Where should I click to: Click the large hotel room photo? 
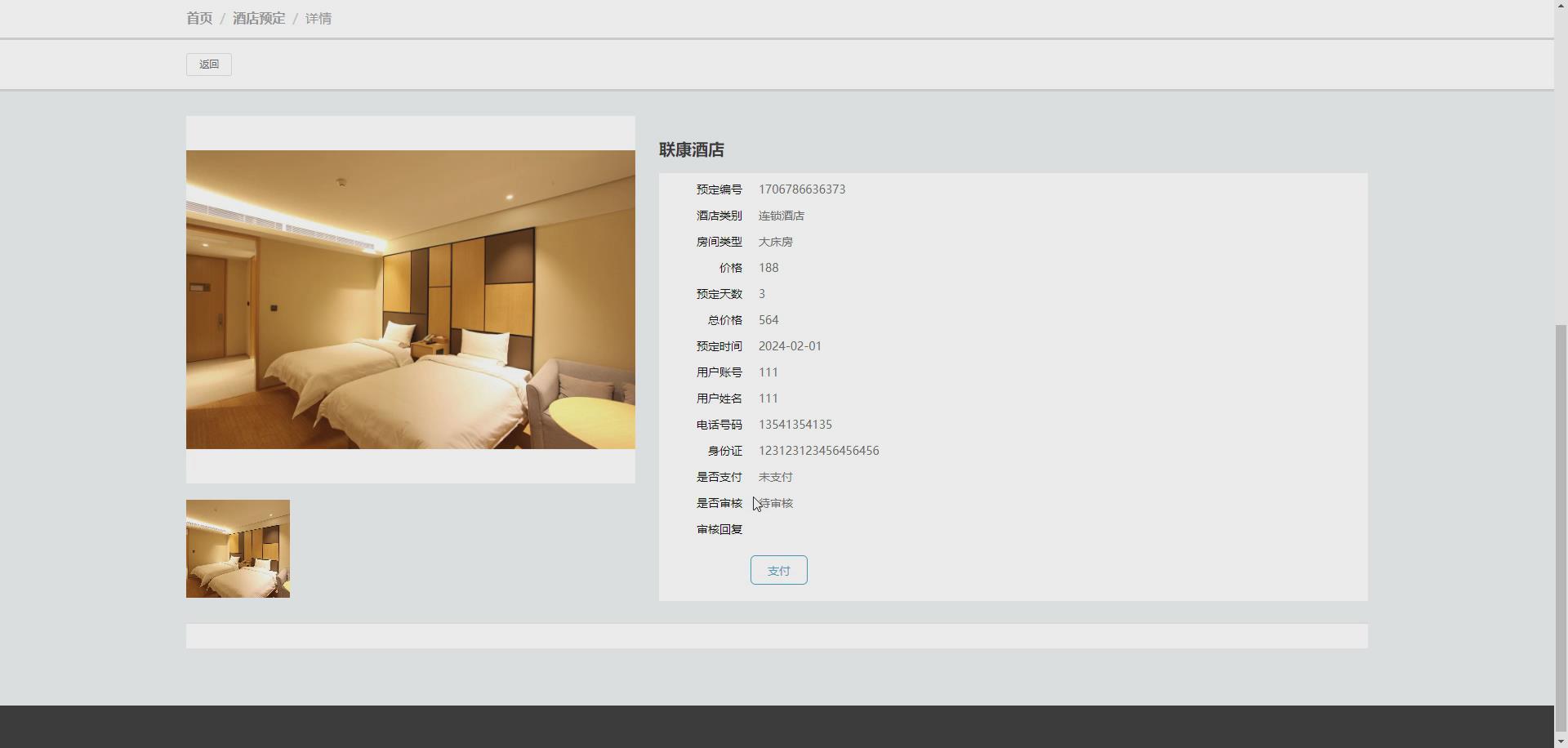pyautogui.click(x=410, y=298)
